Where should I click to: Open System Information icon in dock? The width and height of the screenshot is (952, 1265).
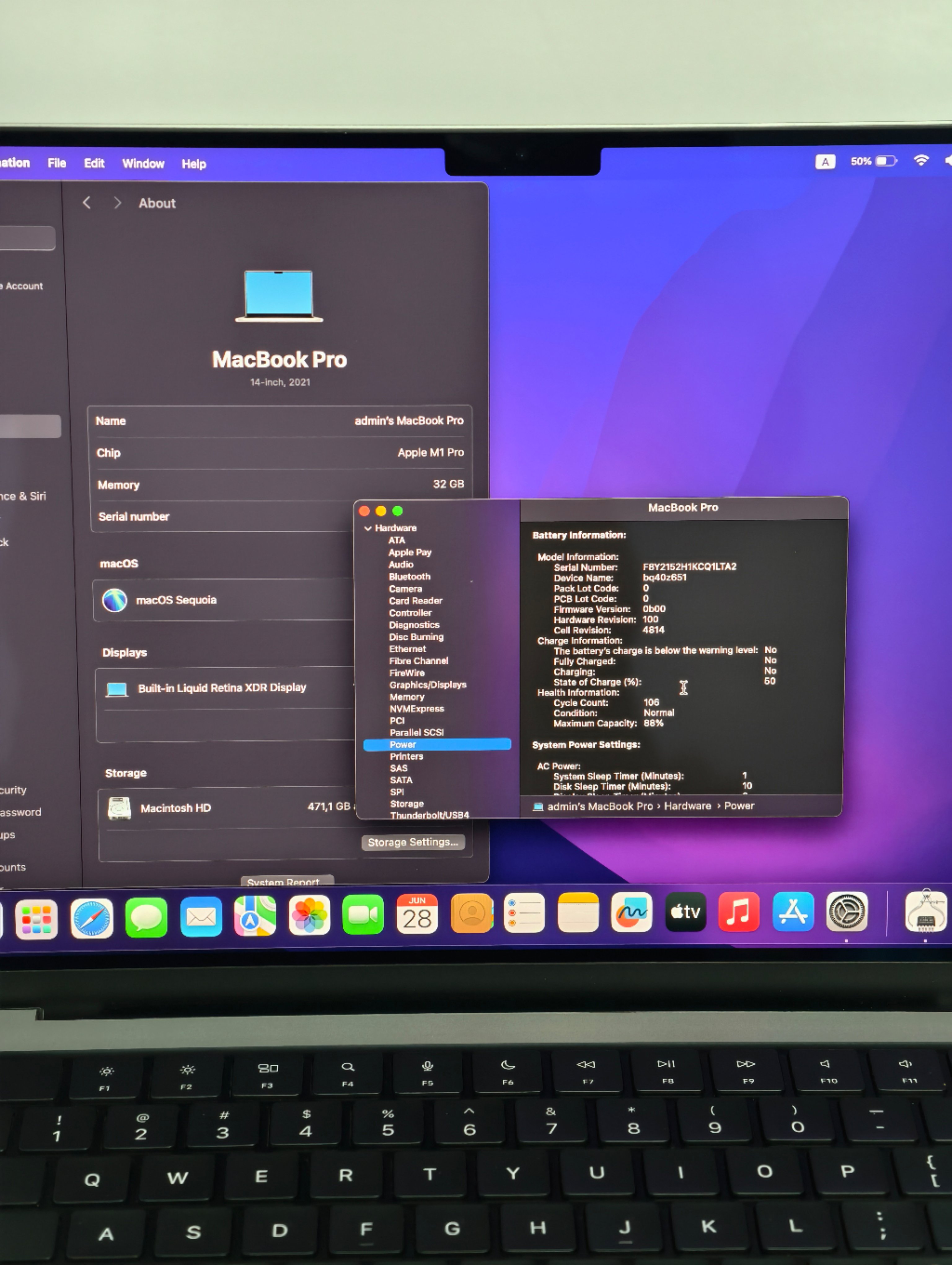coord(926,910)
